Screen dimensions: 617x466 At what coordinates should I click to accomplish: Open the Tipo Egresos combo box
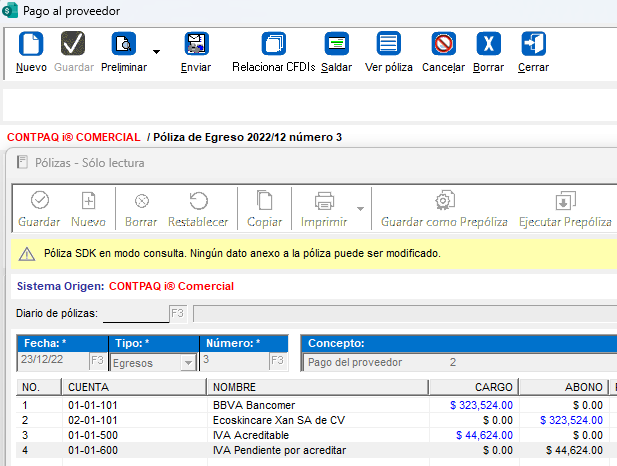(x=188, y=362)
